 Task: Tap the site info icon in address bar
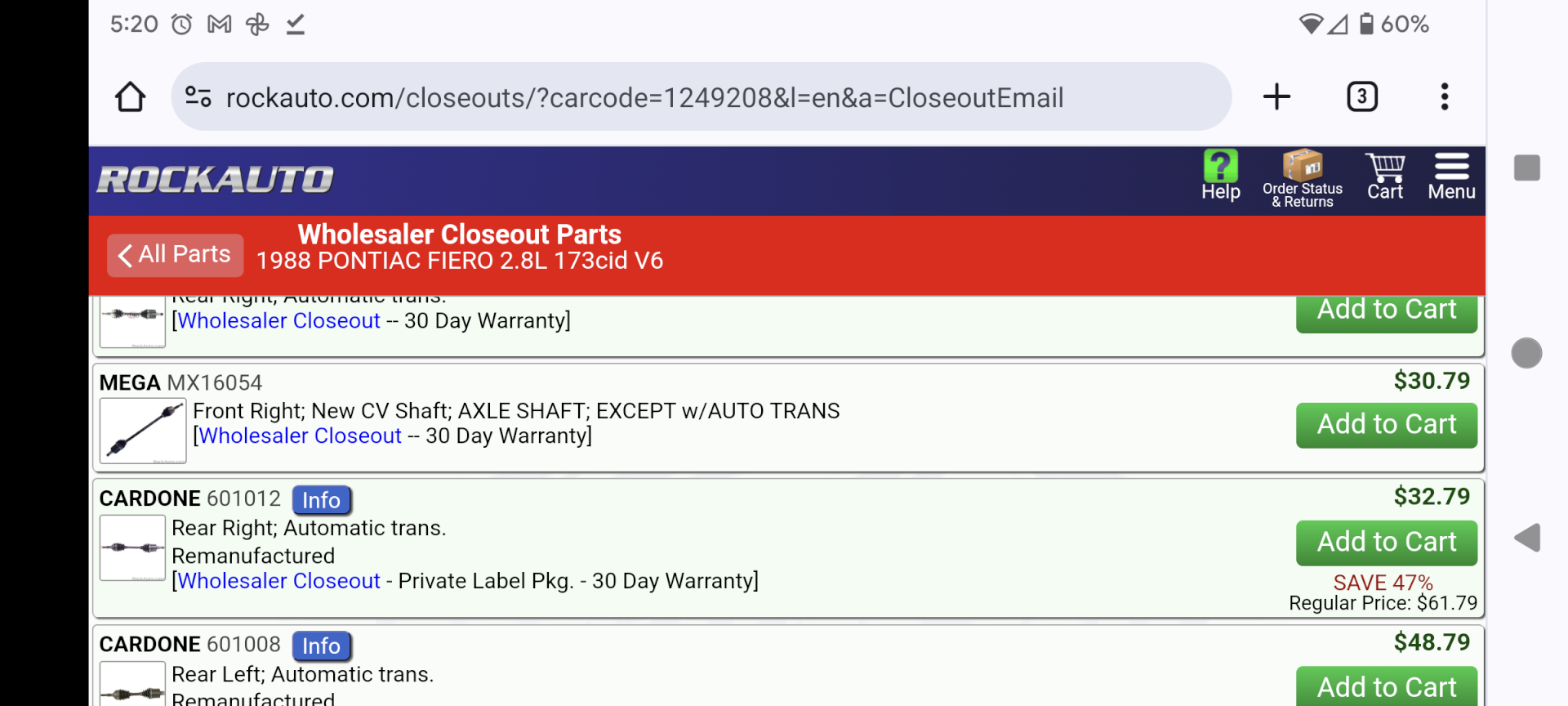[x=198, y=97]
